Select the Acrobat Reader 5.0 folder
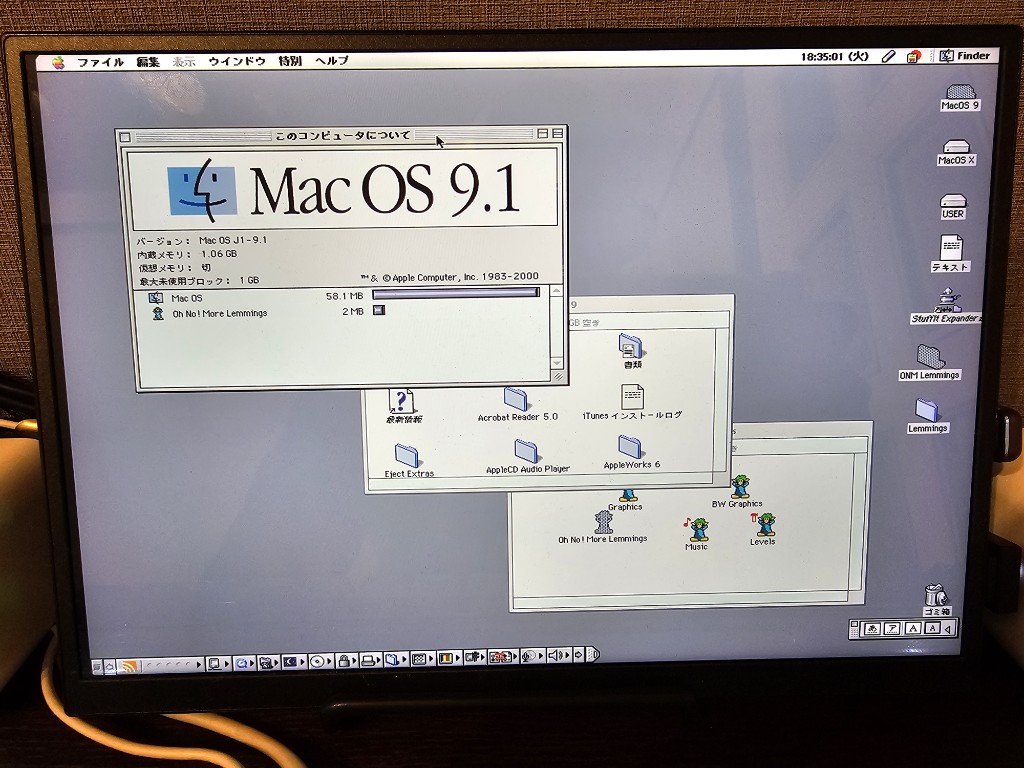1024x768 pixels. [517, 405]
